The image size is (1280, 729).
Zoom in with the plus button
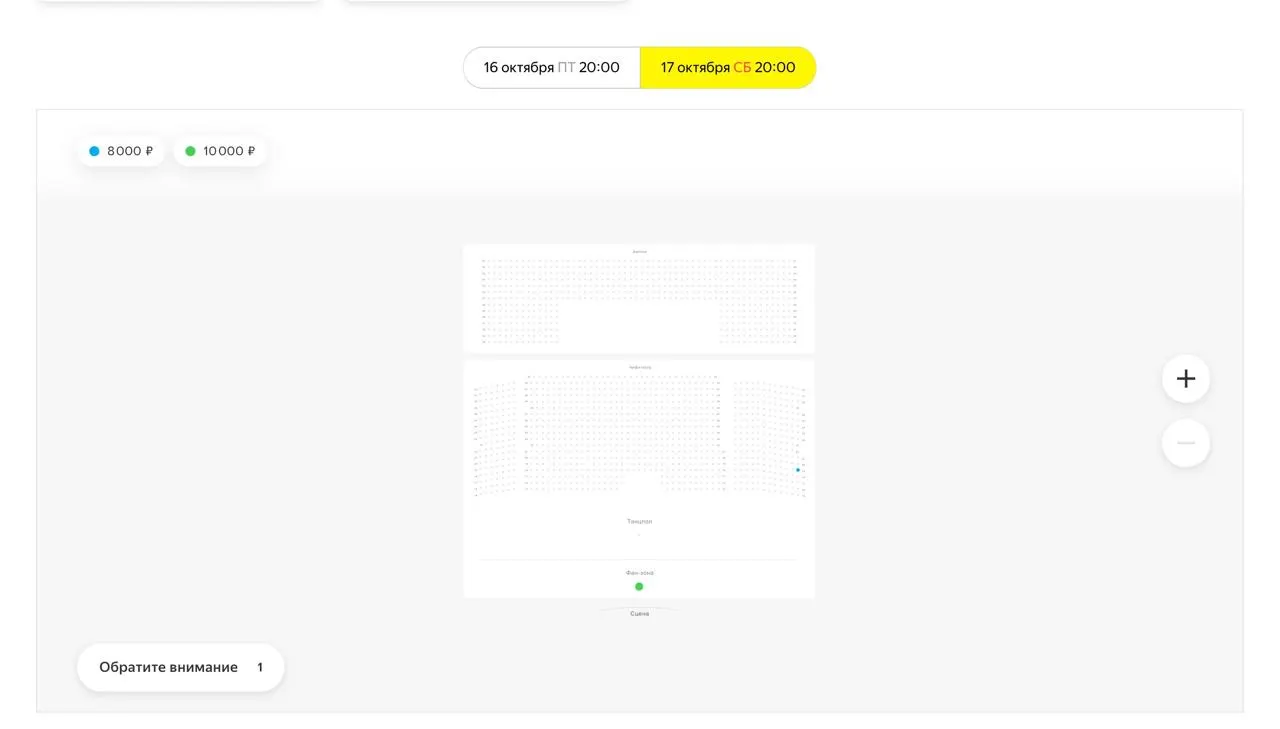click(1186, 379)
